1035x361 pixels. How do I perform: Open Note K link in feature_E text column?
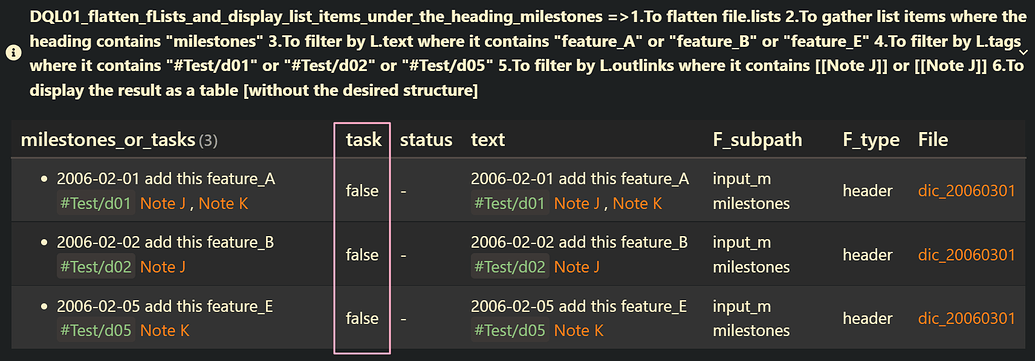[x=579, y=331]
